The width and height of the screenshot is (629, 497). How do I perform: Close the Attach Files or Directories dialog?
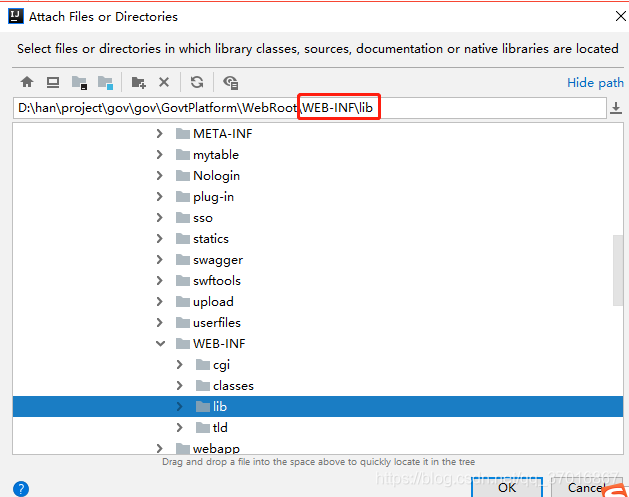(621, 16)
